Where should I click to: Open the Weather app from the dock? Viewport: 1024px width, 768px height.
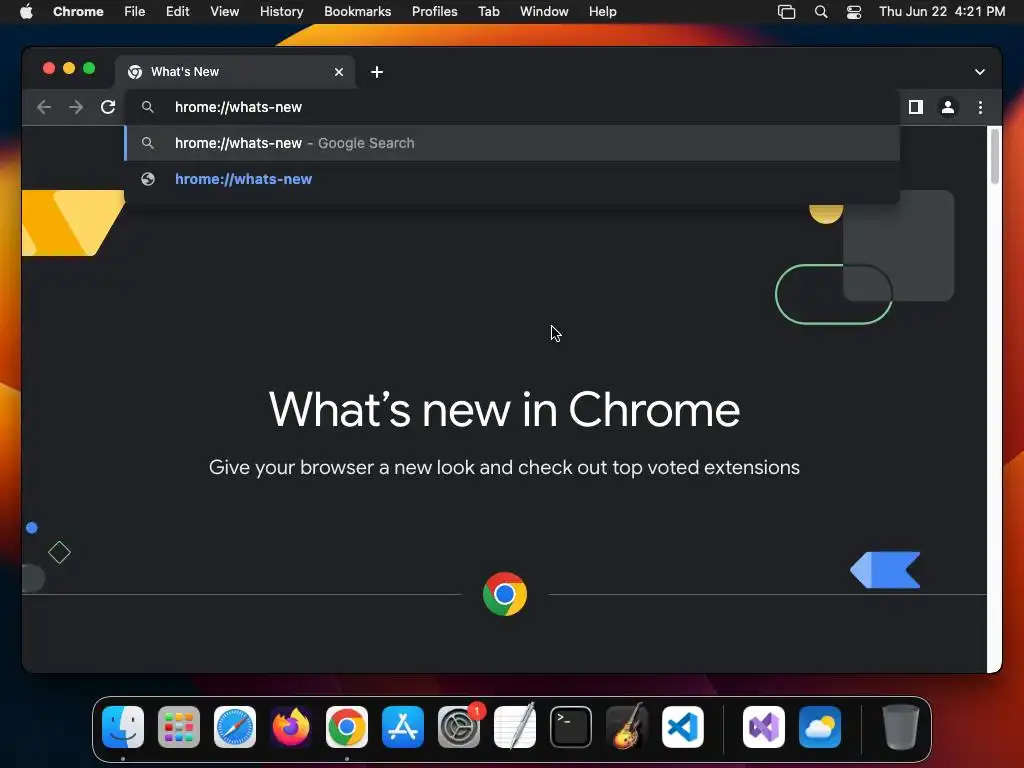coord(820,727)
